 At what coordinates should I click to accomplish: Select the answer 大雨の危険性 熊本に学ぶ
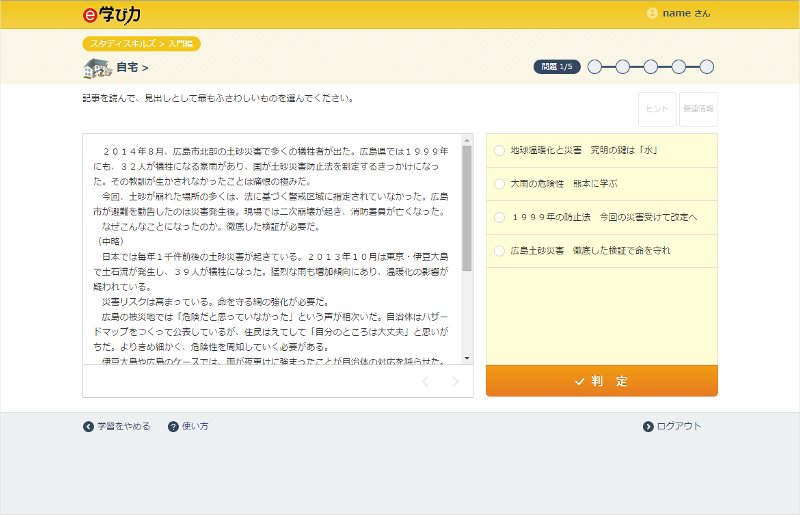(500, 184)
